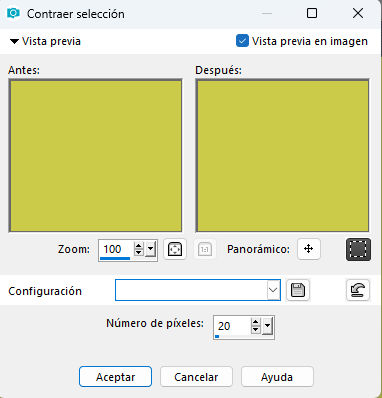Open the Número de píxeles dropdown arrow
Viewport: 382px width, 398px height.
point(268,326)
